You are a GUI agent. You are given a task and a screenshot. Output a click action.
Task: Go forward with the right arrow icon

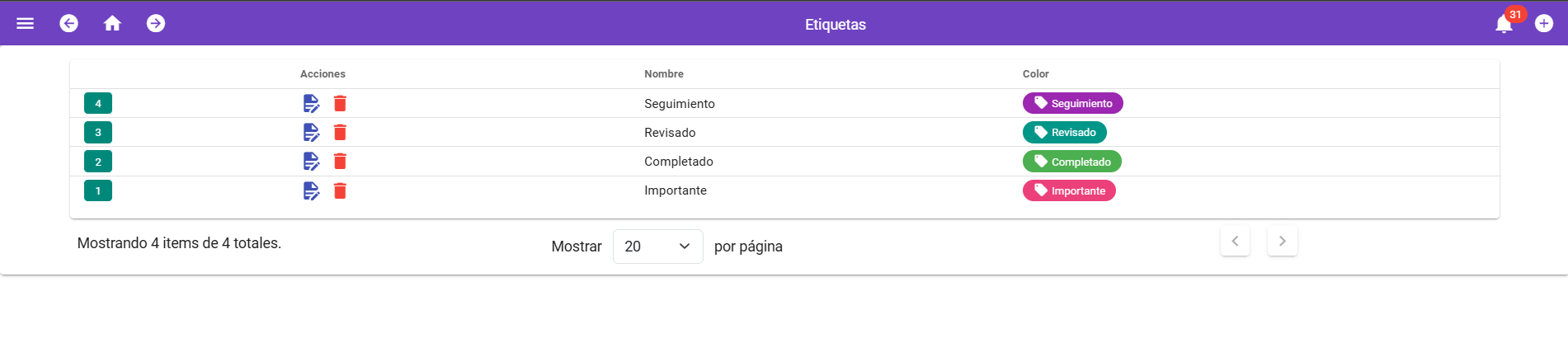pos(156,24)
